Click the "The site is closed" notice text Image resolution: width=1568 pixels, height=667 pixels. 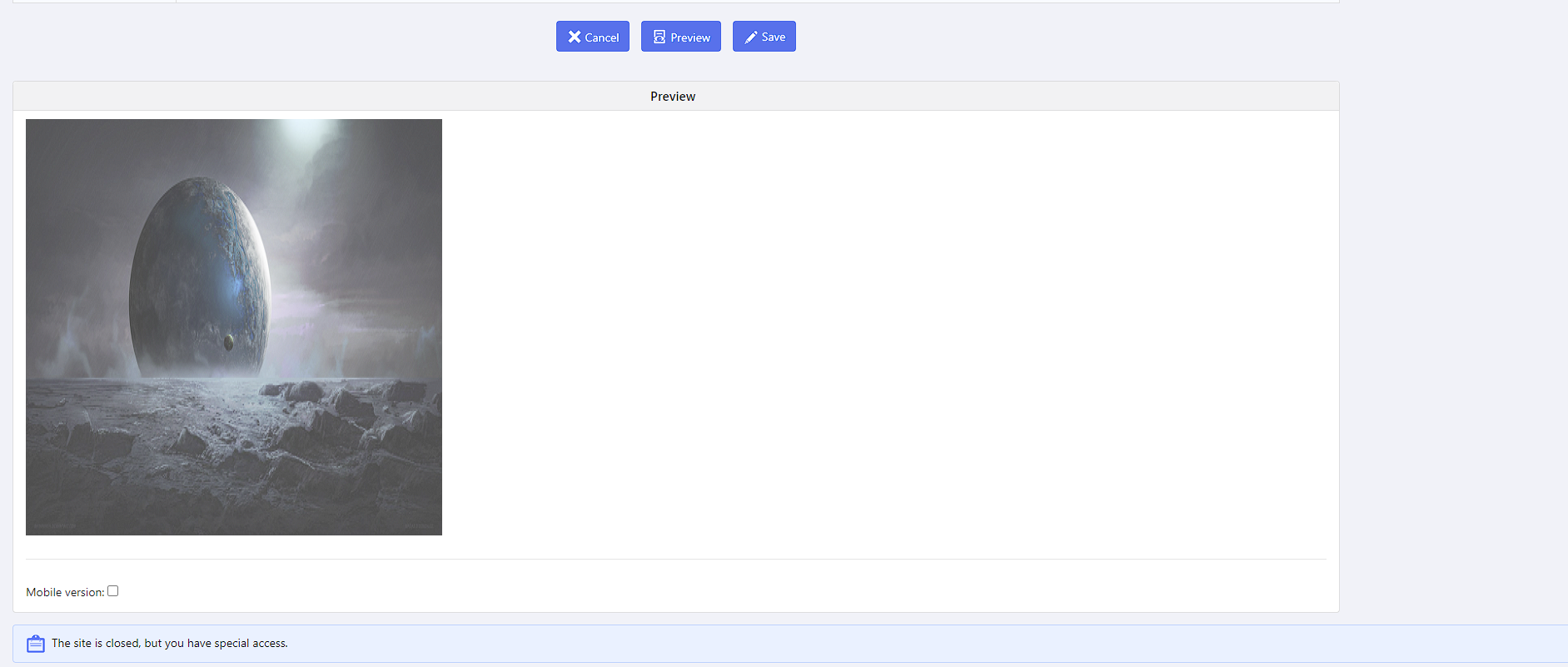click(x=170, y=644)
